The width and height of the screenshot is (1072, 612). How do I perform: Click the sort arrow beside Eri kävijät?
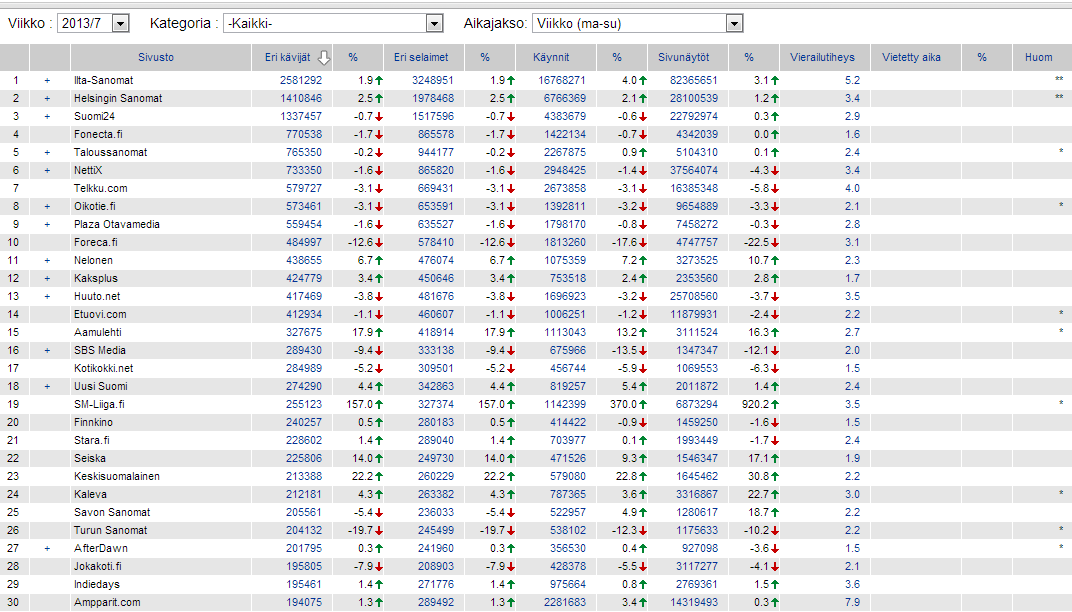point(324,57)
